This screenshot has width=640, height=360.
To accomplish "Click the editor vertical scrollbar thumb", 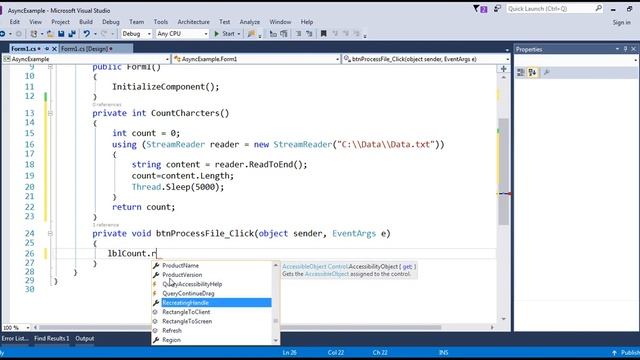I will tap(504, 171).
